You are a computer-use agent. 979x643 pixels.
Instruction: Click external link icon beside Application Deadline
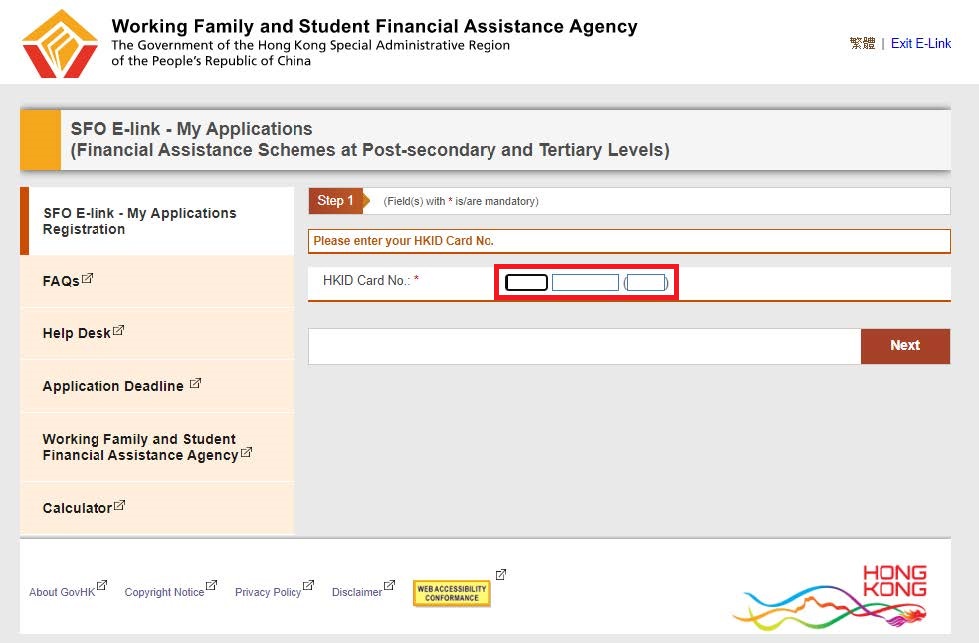(x=195, y=383)
